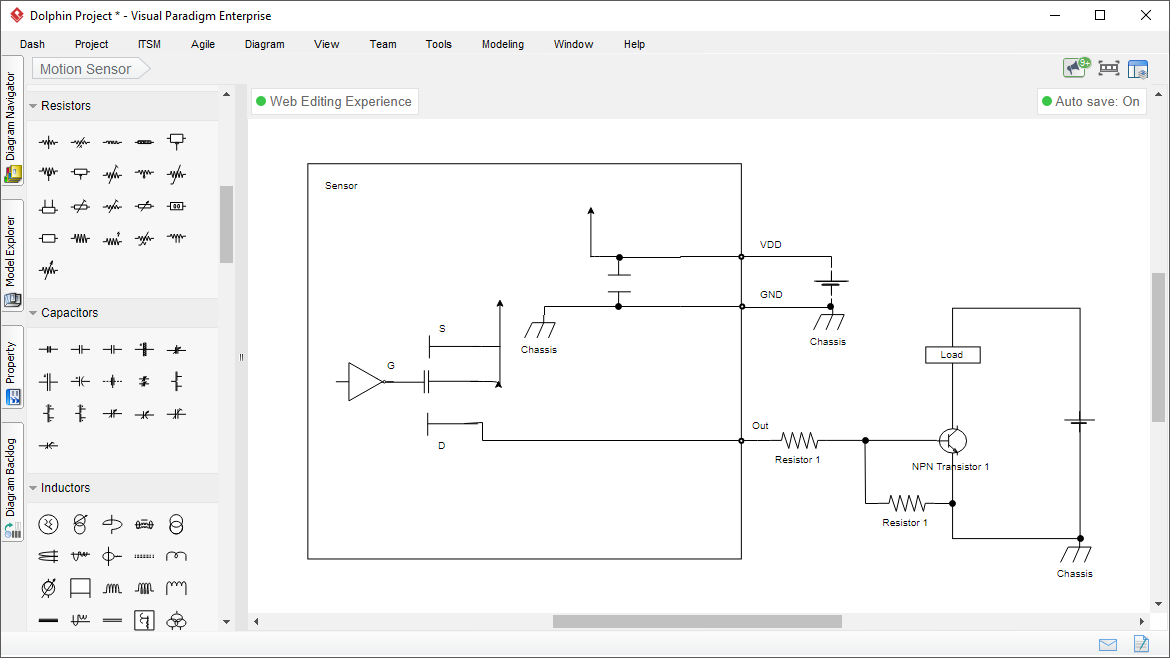Toggle the Auto save setting
Viewport: 1170px width, 658px height.
[x=1091, y=101]
